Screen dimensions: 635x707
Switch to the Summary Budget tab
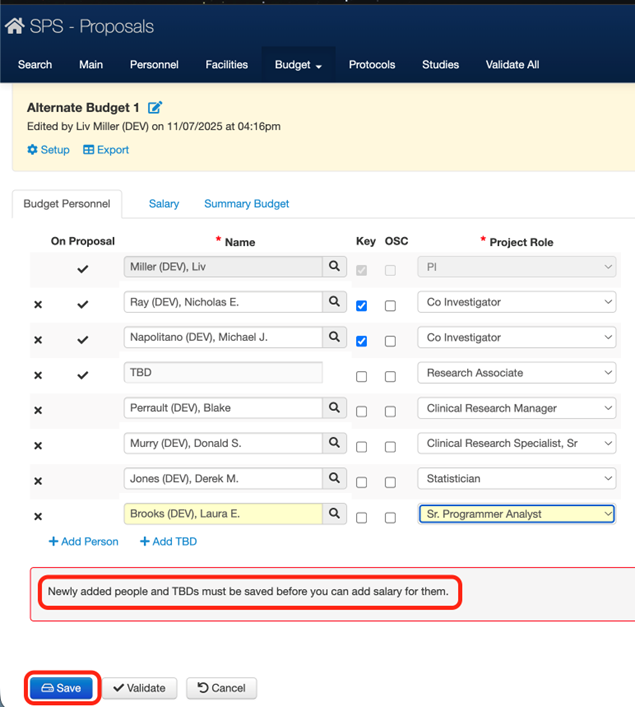point(246,204)
